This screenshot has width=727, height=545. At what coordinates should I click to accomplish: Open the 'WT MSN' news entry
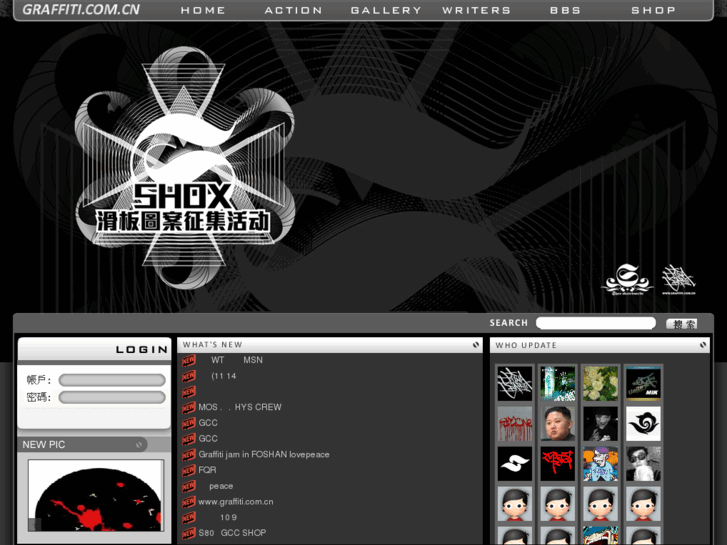click(236, 360)
